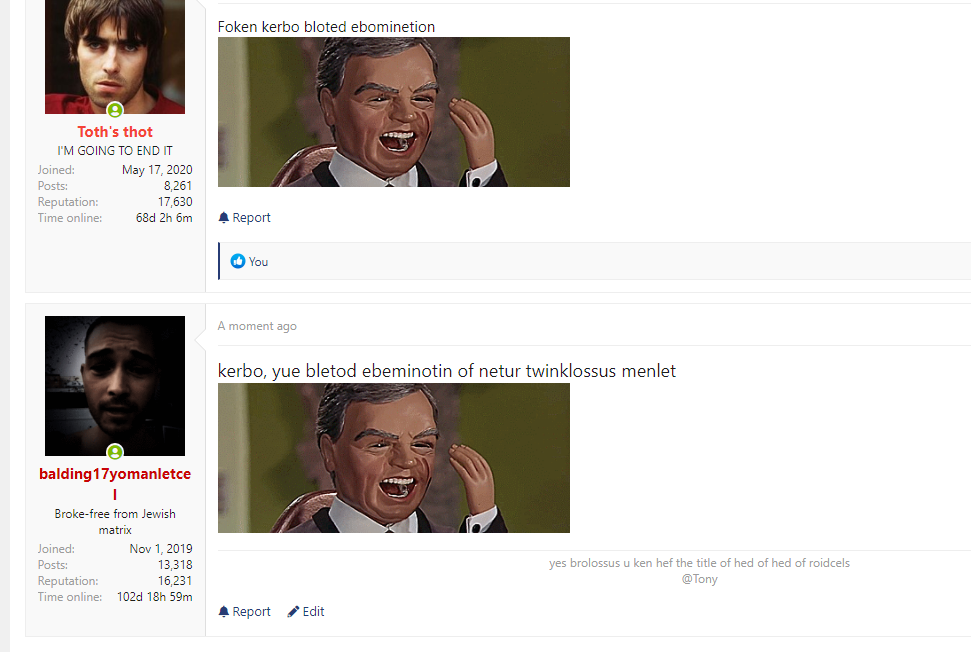971x652 pixels.
Task: Click Toth's thot post count 8,261
Action: [x=178, y=186]
